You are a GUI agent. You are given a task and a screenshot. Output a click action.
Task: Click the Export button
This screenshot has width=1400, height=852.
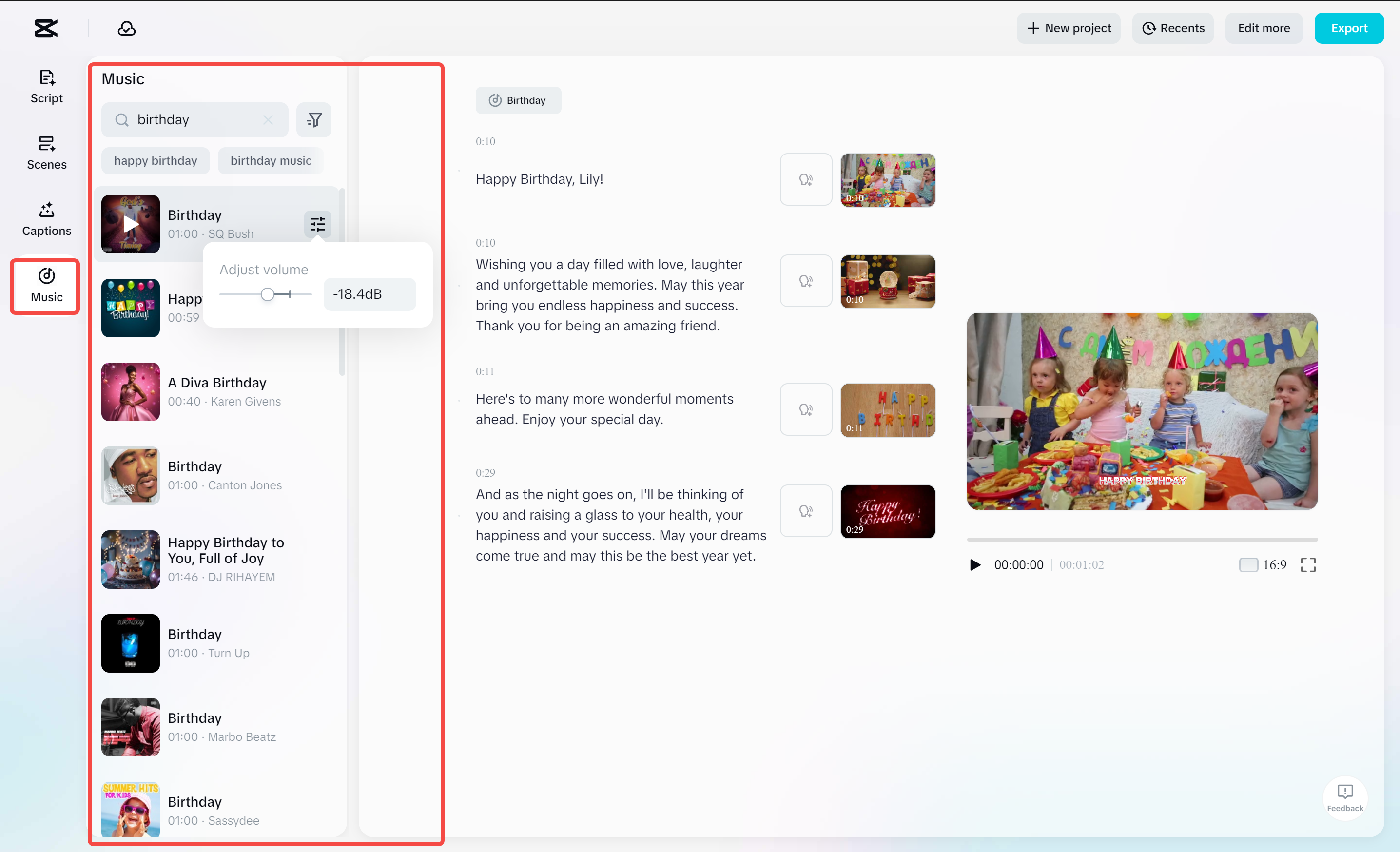1349,28
